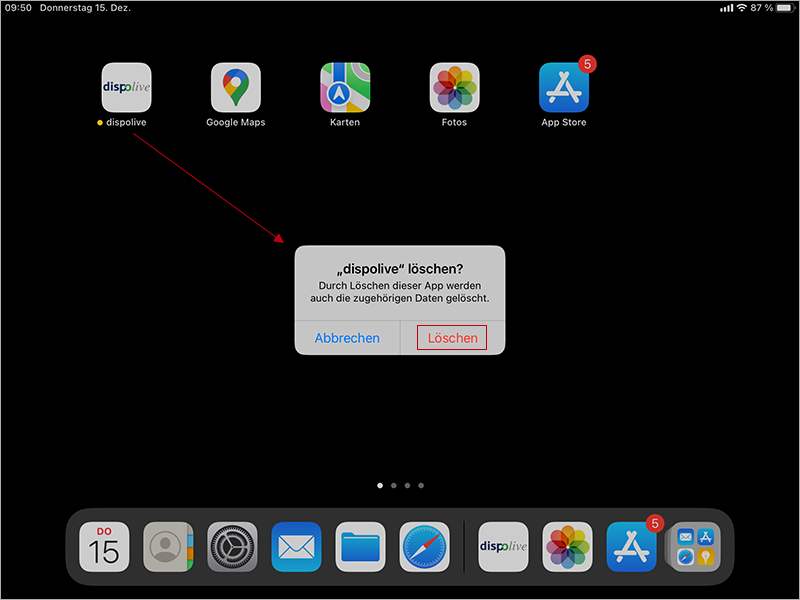Viewport: 800px width, 600px height.
Task: Tap the Wi-Fi icon in status bar
Action: point(742,8)
